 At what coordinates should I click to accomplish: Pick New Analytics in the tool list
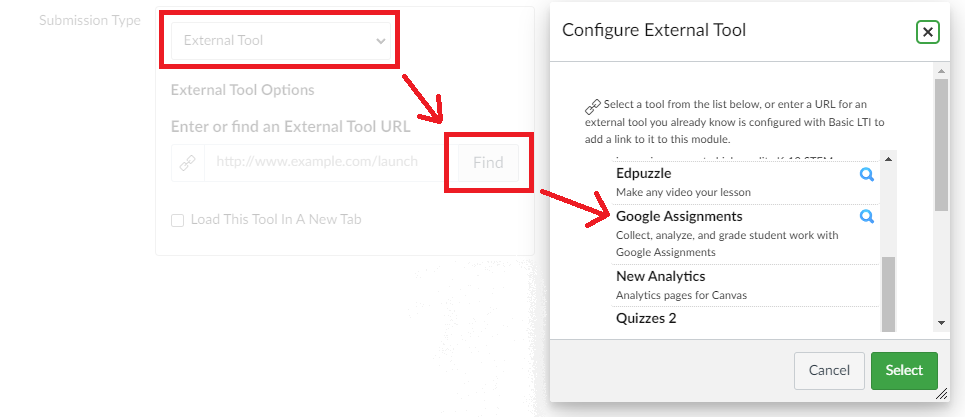[x=660, y=276]
